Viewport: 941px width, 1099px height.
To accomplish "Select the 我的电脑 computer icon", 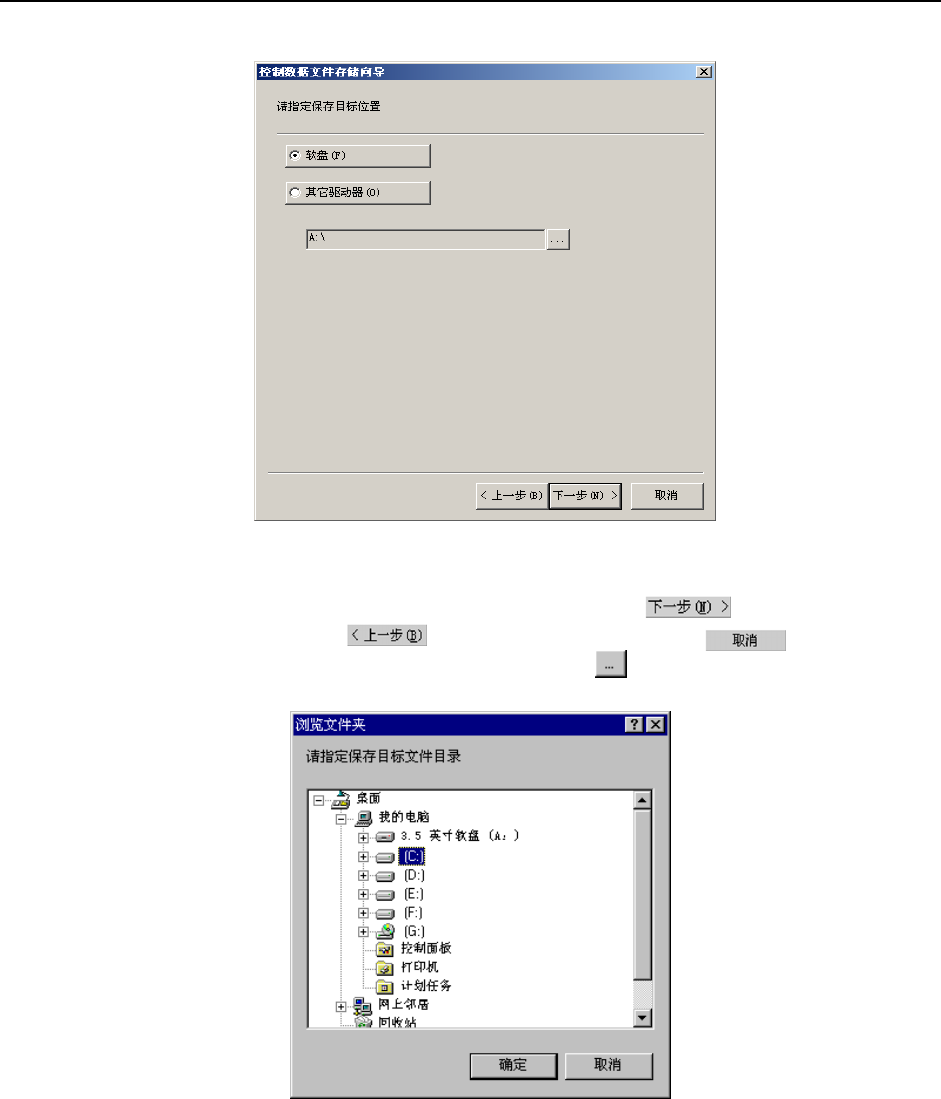I will pos(364,818).
